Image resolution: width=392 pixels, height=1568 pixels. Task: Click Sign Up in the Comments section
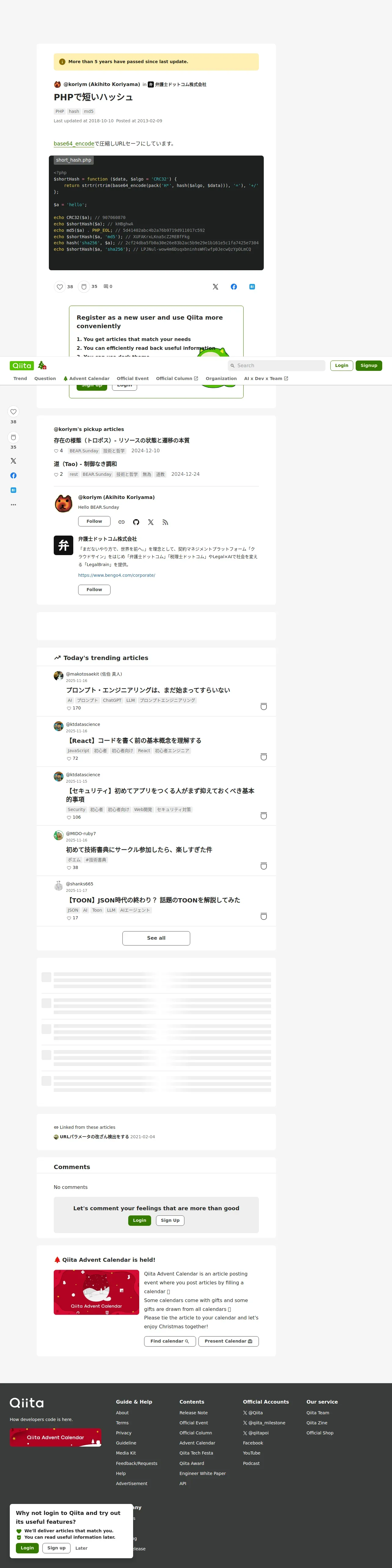pyautogui.click(x=170, y=1220)
